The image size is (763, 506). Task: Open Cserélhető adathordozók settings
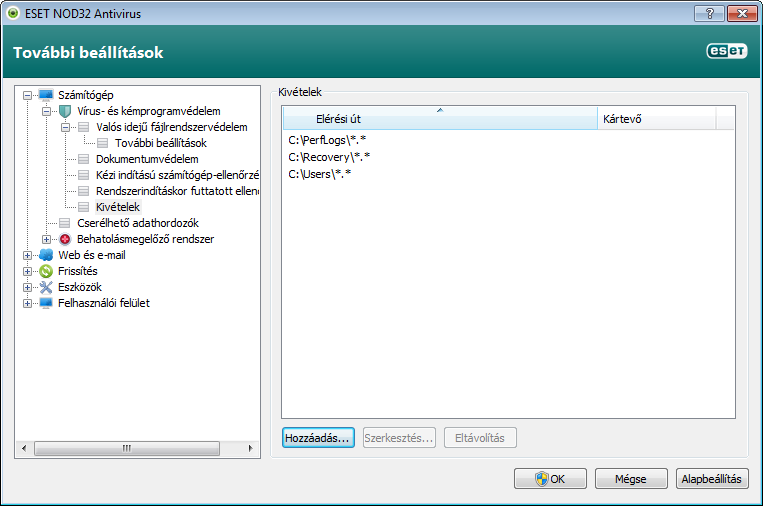[138, 223]
